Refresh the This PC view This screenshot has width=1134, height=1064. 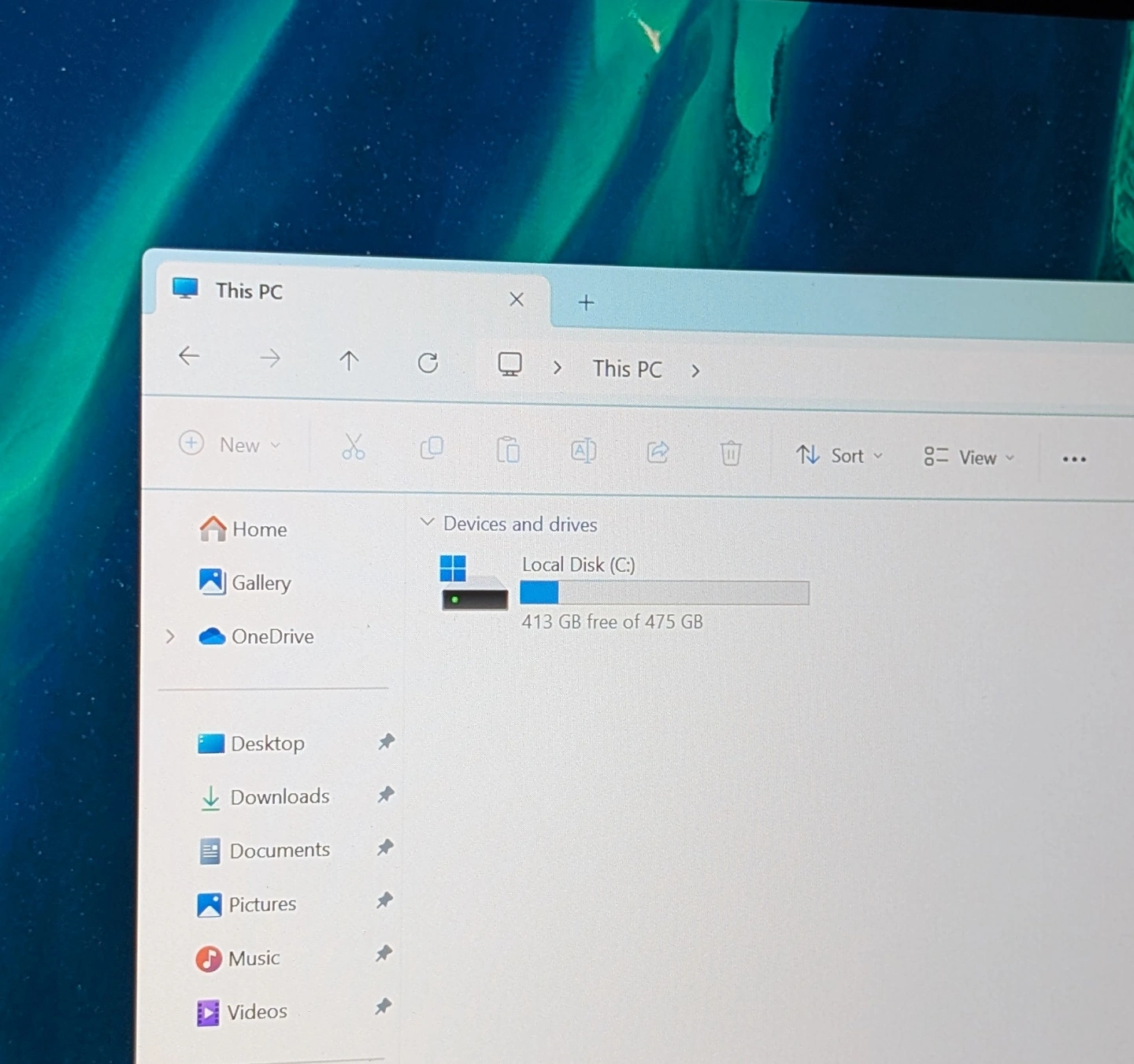click(x=428, y=363)
